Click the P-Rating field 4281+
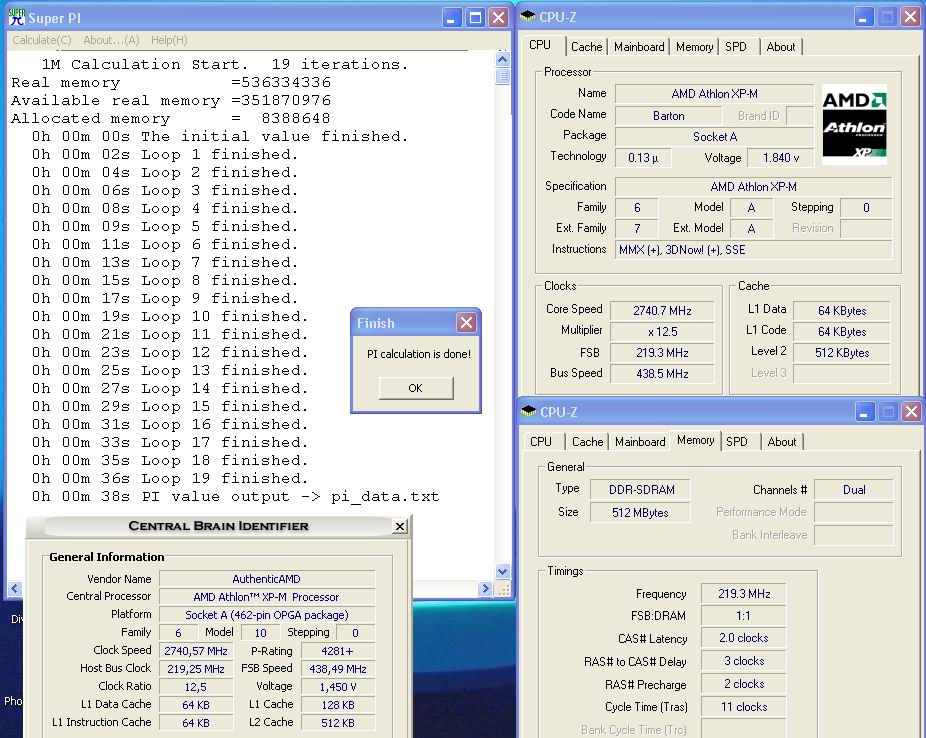Viewport: 926px width, 738px height. point(338,651)
